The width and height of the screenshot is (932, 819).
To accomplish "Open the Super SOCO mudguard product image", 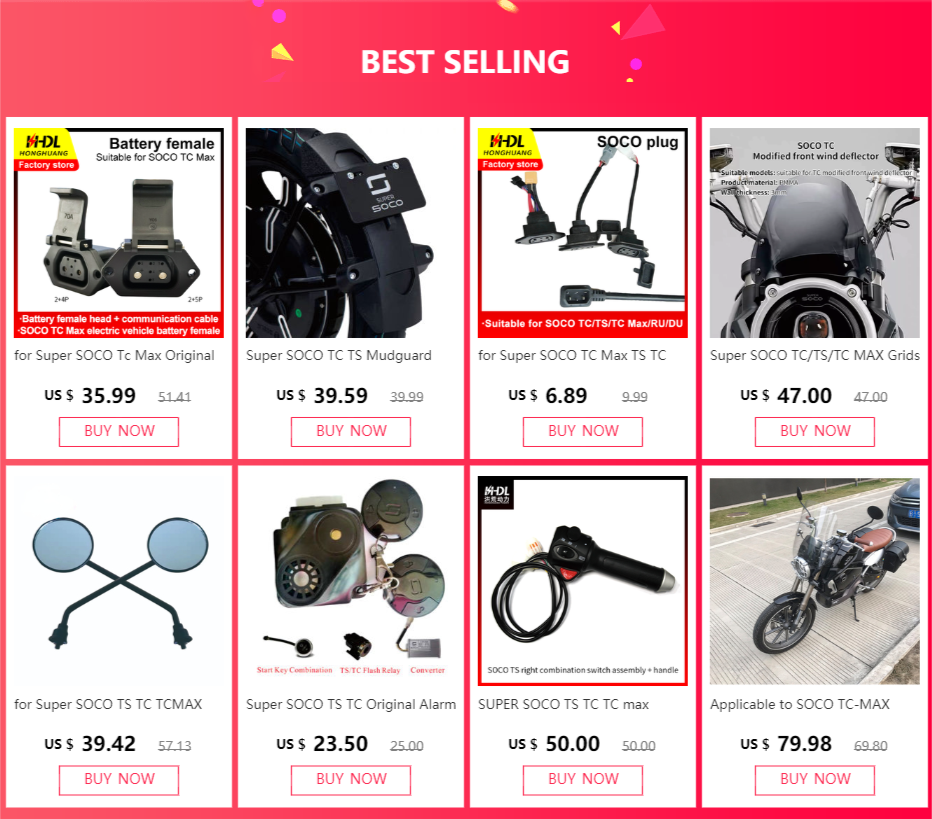I will [351, 233].
